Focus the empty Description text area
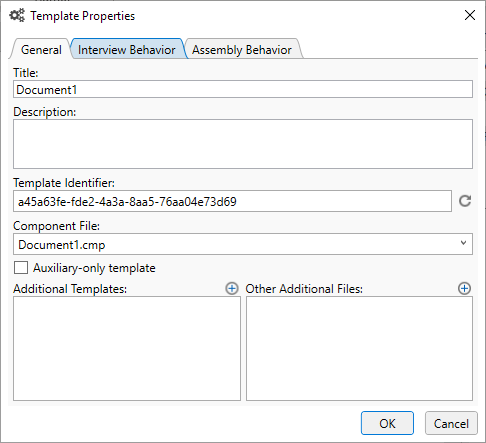Viewport: 486px width, 443px height. tap(243, 144)
